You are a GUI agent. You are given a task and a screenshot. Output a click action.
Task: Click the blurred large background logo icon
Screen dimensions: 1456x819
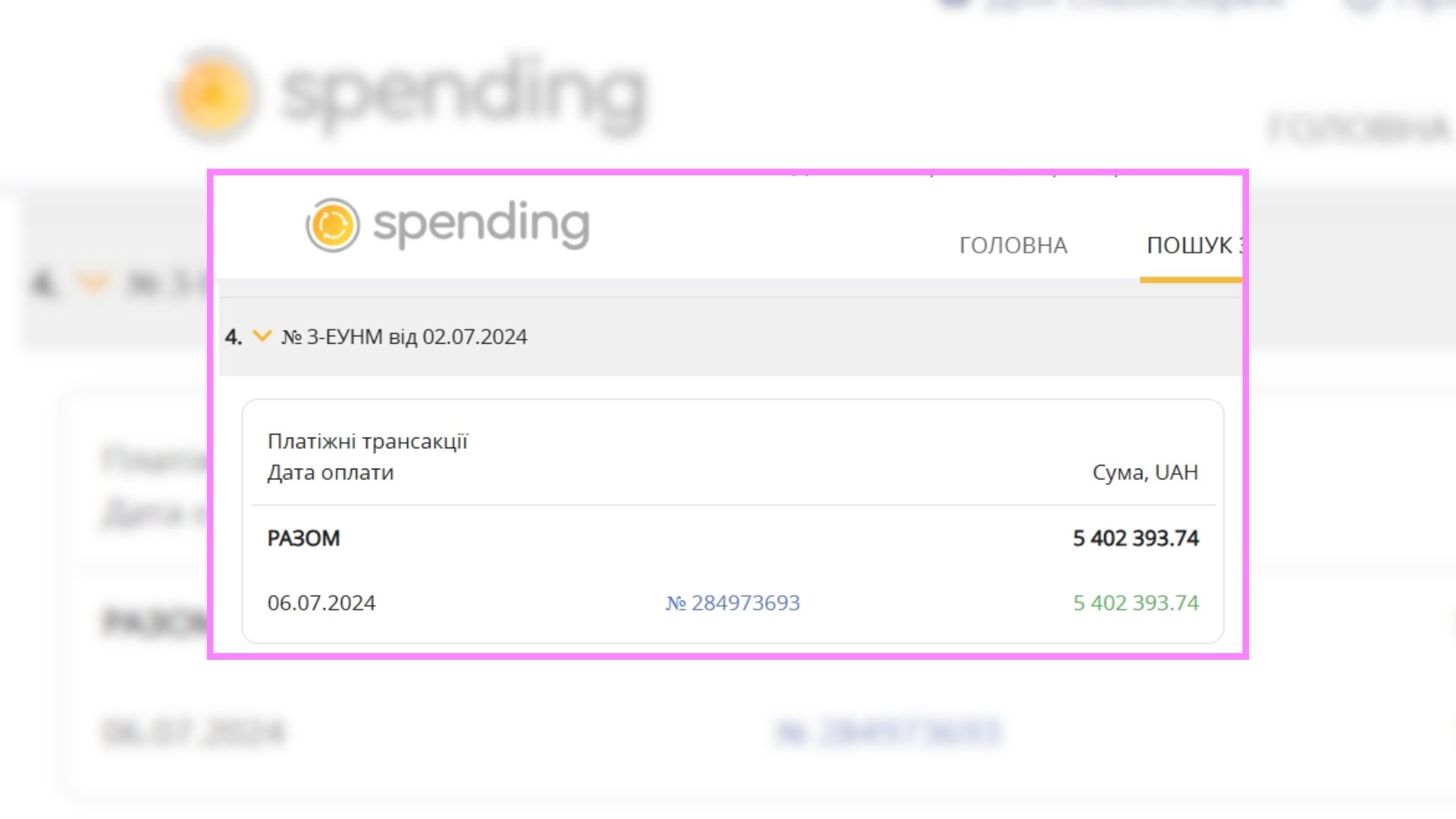point(213,96)
